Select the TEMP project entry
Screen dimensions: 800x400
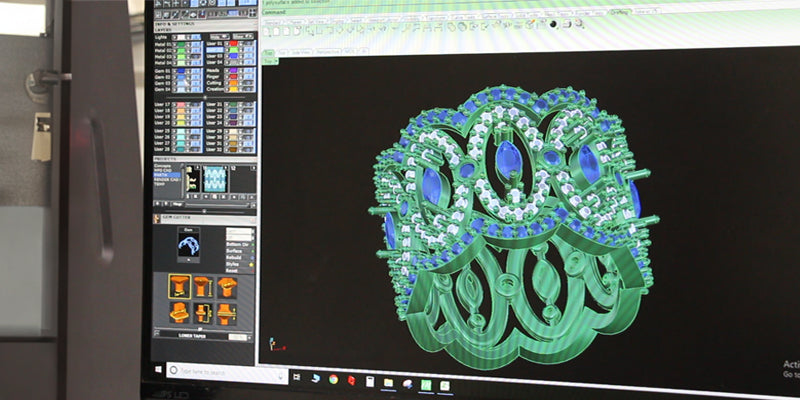tap(158, 184)
